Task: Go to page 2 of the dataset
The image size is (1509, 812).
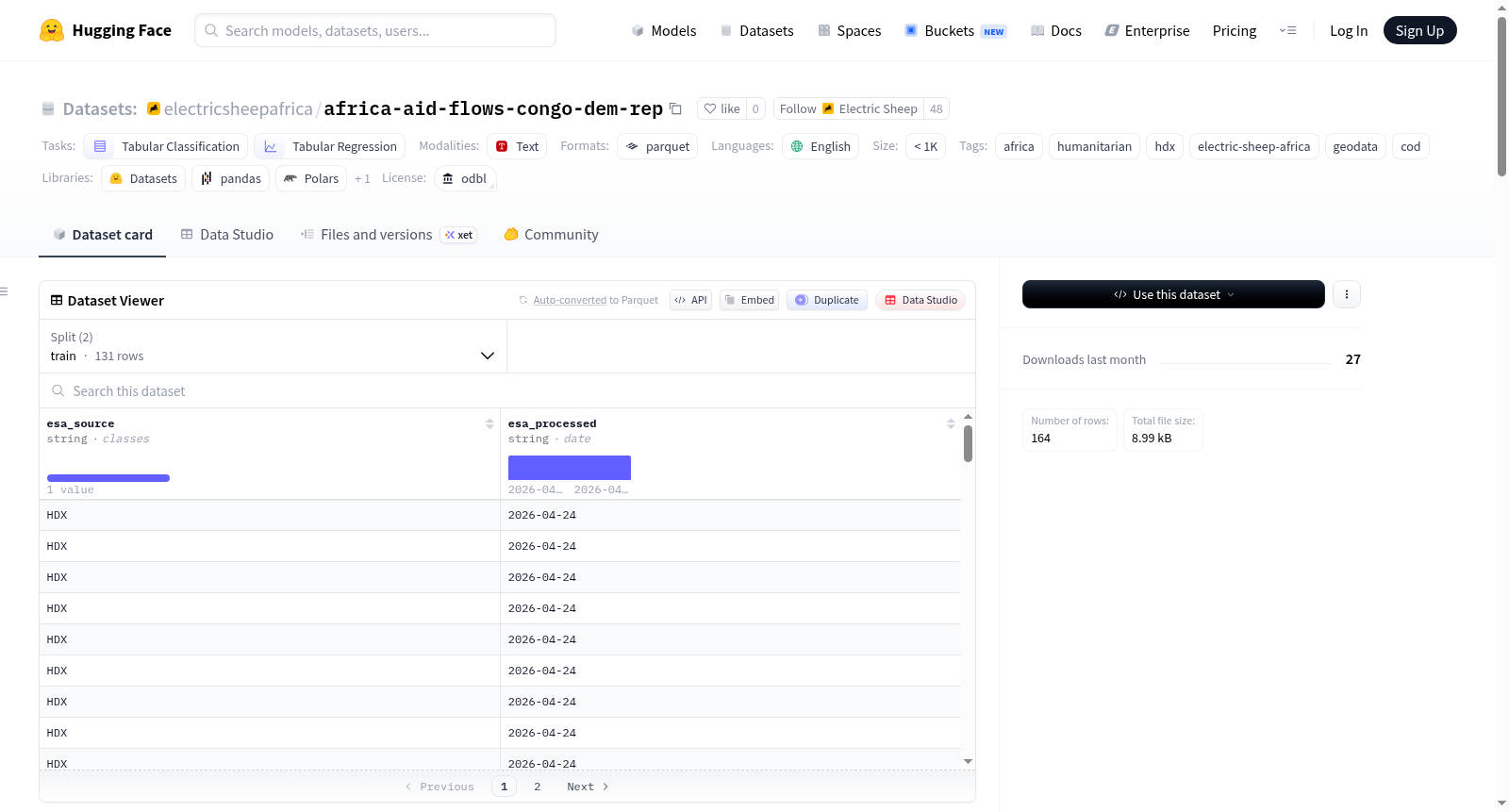Action: point(538,787)
